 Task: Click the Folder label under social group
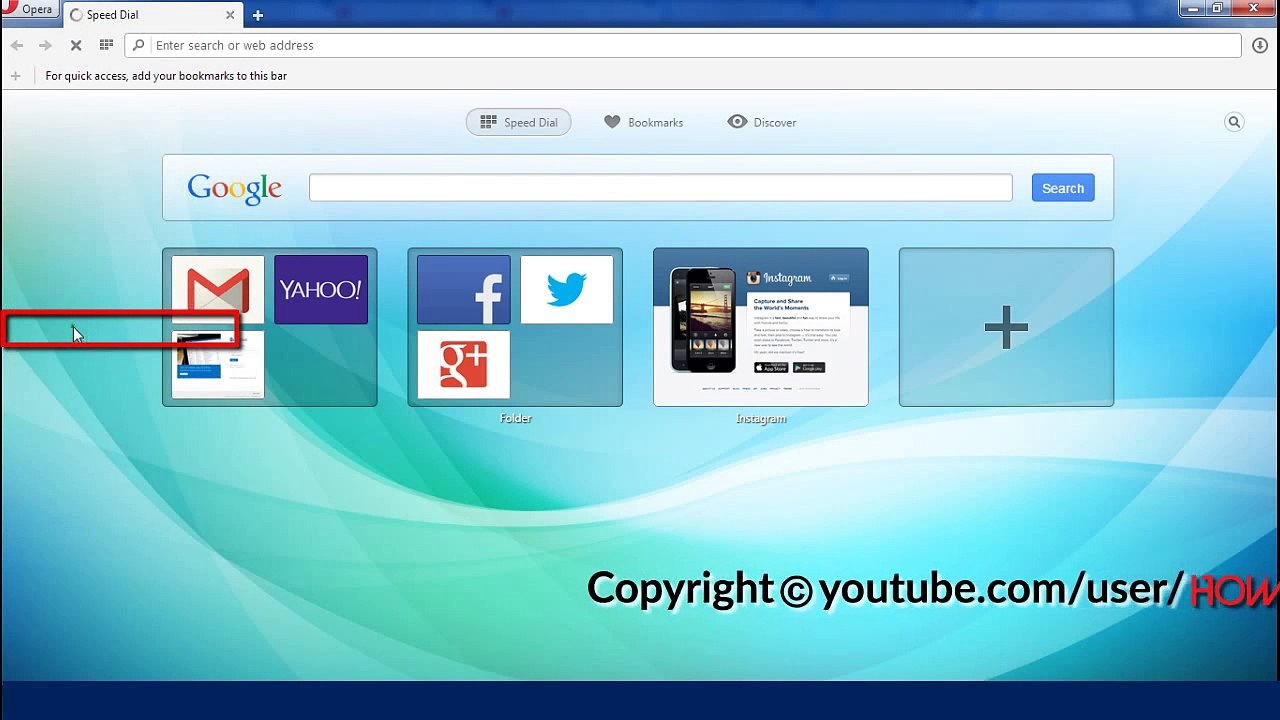point(516,419)
